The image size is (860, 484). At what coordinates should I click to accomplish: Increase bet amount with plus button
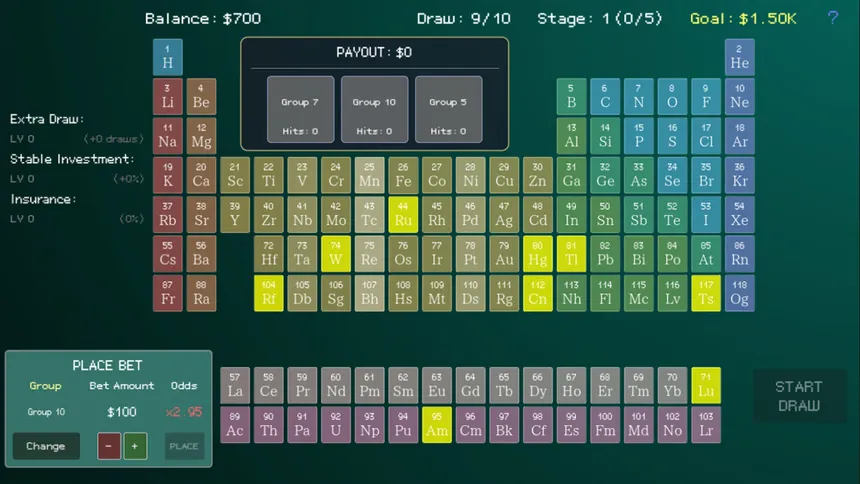coord(135,446)
